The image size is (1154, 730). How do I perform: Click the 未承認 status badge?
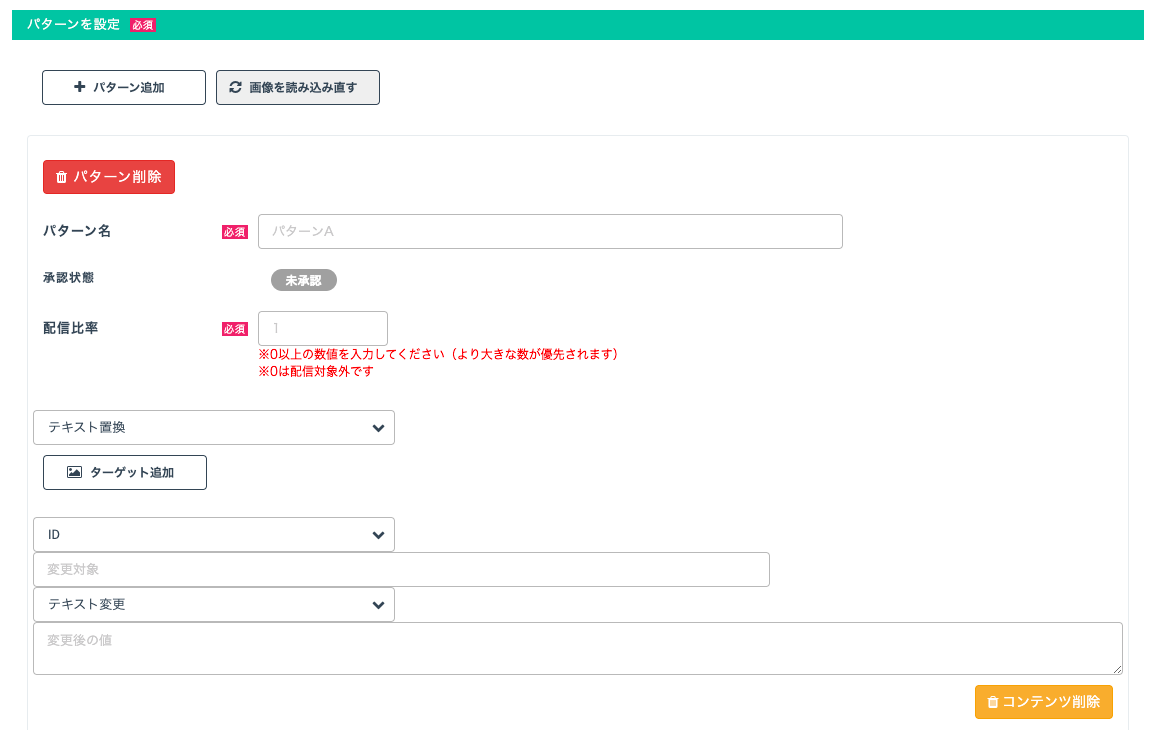304,281
